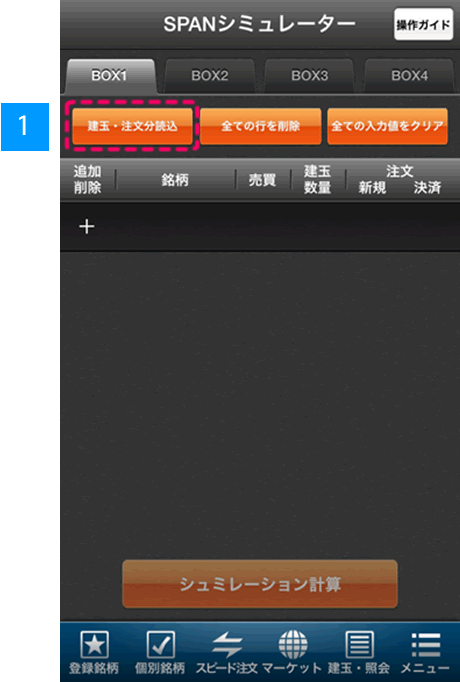Open the 建玉・照会 list icon

click(x=359, y=645)
